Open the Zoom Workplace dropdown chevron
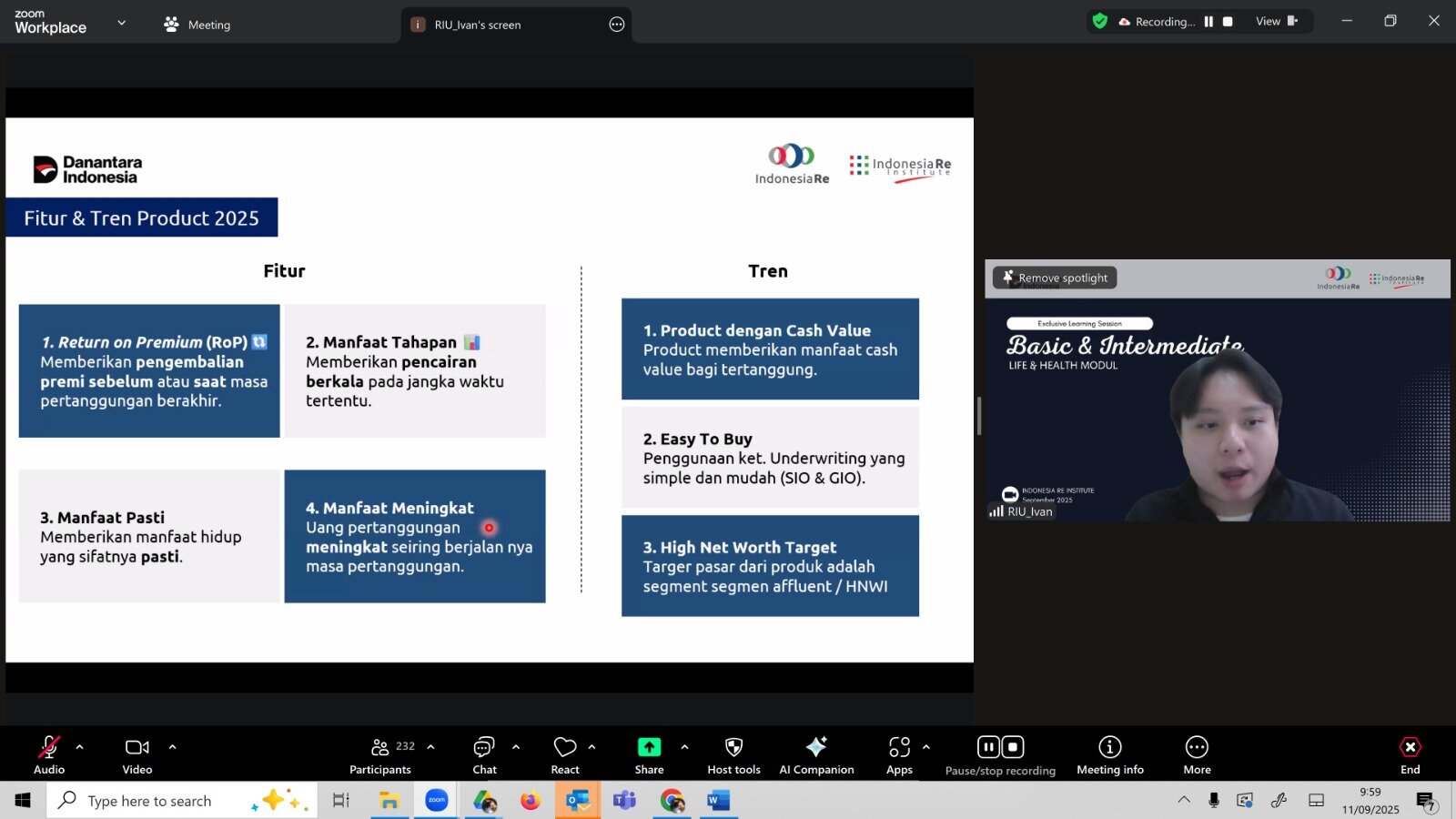Image resolution: width=1456 pixels, height=819 pixels. click(122, 23)
